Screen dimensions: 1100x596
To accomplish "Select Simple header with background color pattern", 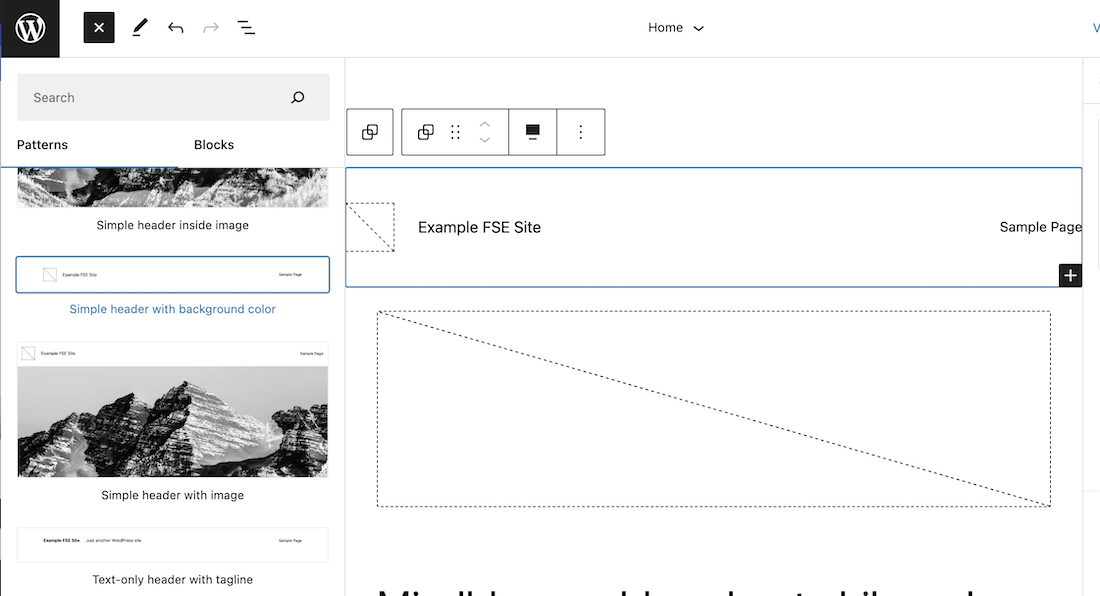I will coord(173,275).
